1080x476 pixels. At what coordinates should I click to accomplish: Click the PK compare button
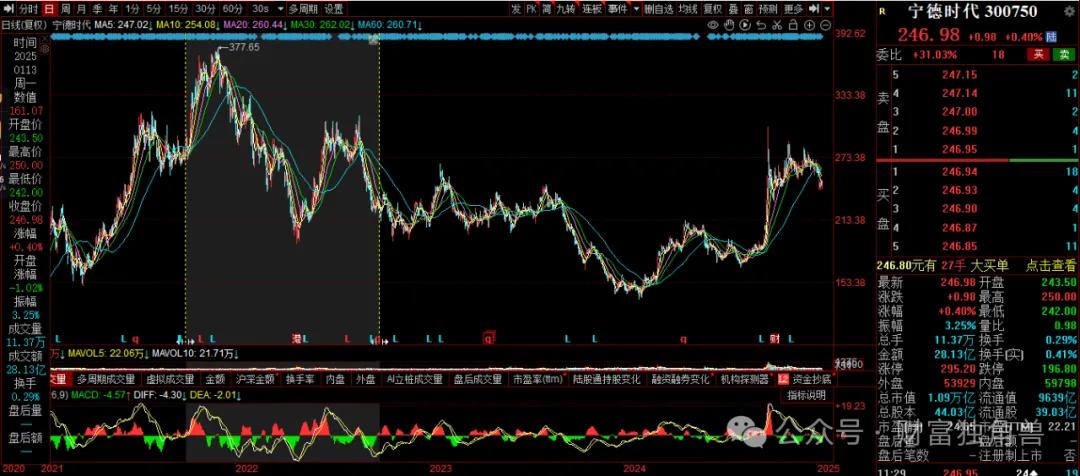(532, 9)
